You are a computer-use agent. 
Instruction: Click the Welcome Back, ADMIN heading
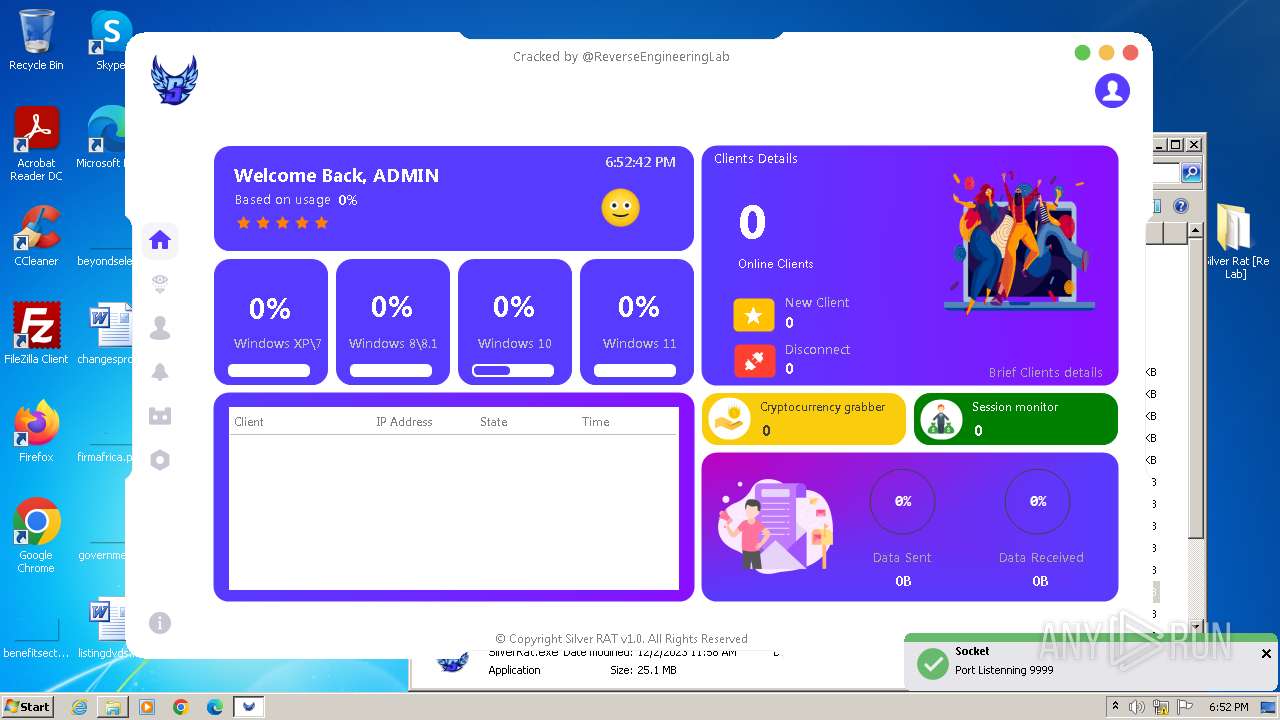point(336,175)
